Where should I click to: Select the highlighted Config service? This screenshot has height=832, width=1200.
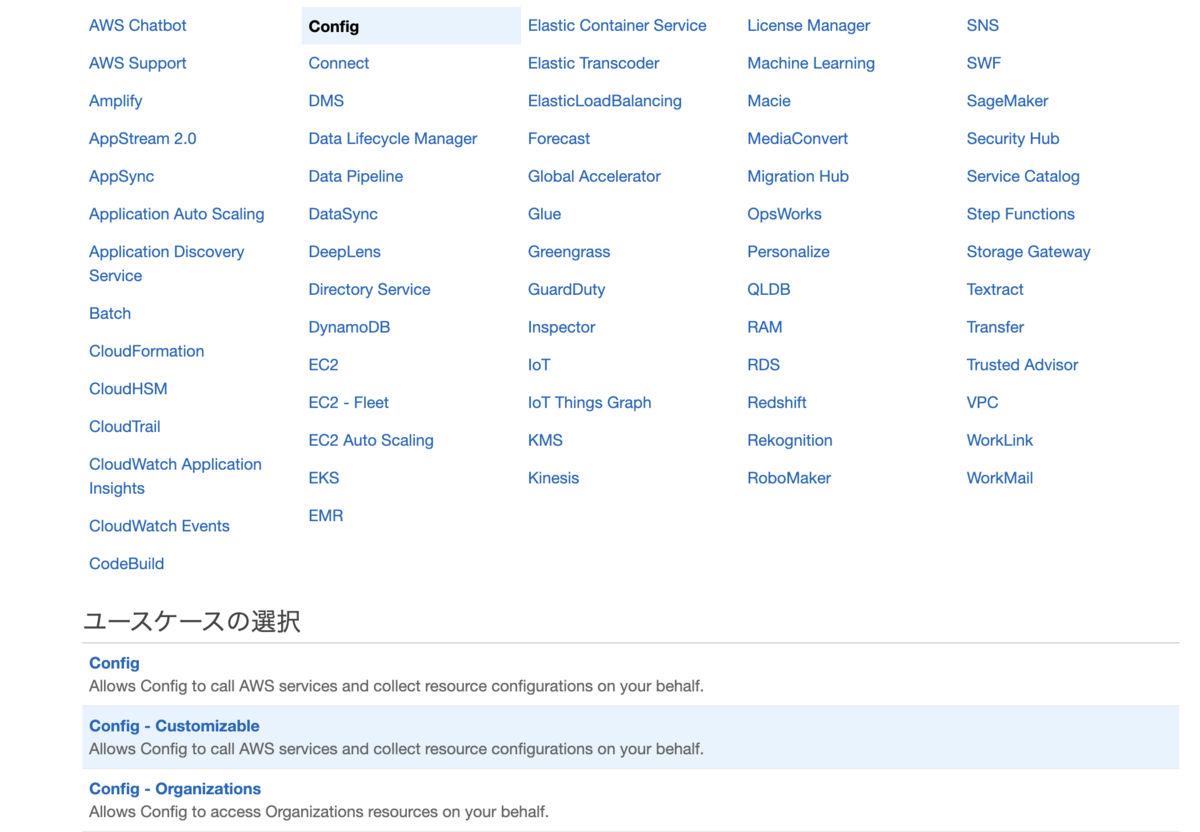[411, 26]
